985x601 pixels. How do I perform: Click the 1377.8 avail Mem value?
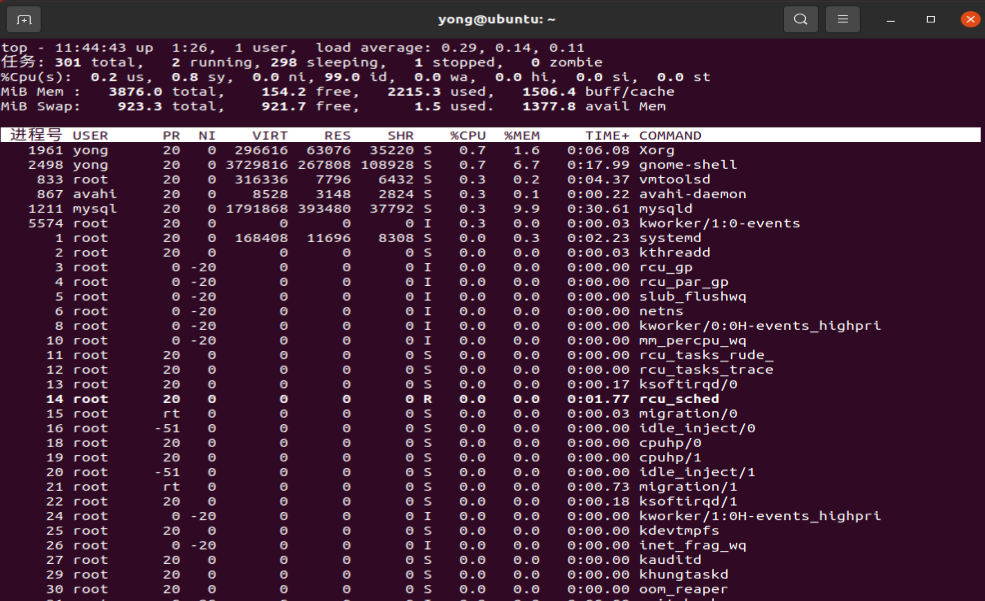coord(549,106)
